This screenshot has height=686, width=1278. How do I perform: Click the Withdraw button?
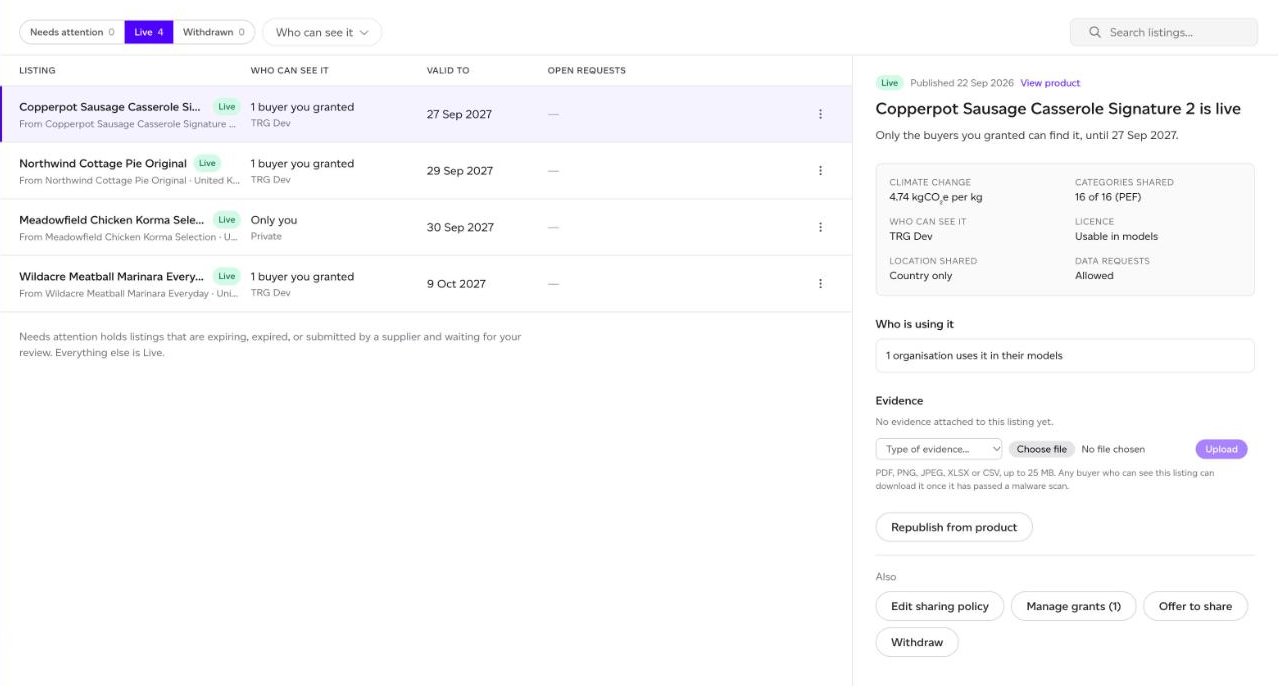click(x=917, y=642)
